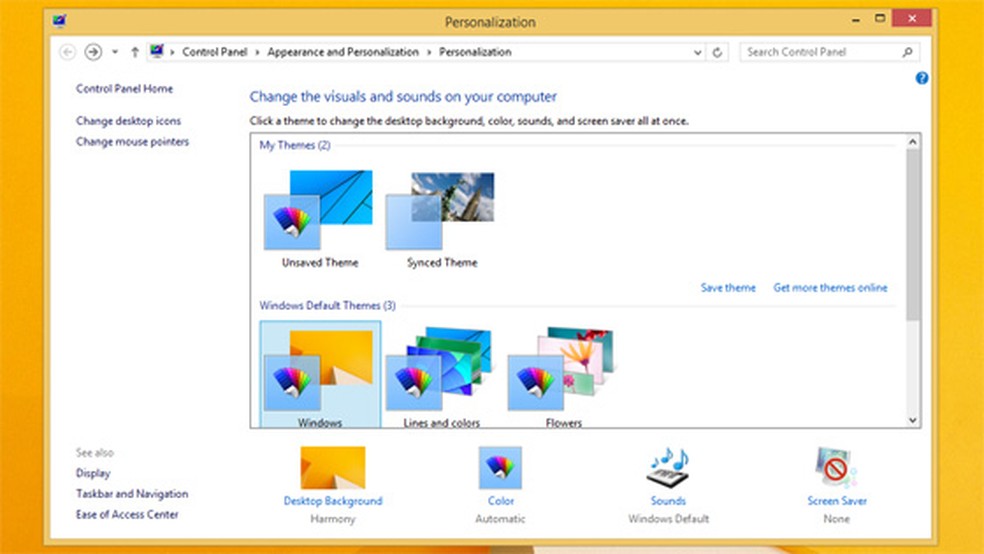Open Help via blue question mark
Viewport: 984px width, 554px height.
[921, 78]
